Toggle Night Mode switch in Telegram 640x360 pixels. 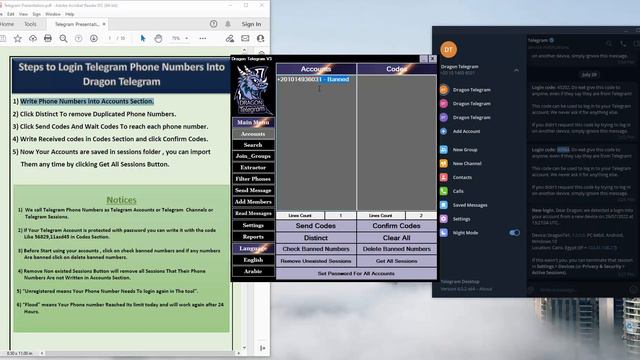click(514, 233)
